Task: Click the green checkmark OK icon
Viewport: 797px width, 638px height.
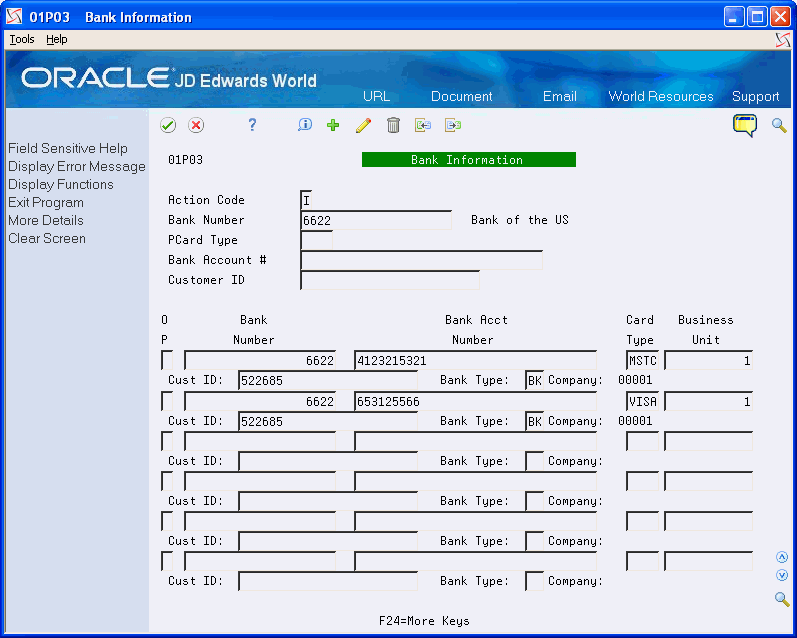Action: point(168,125)
